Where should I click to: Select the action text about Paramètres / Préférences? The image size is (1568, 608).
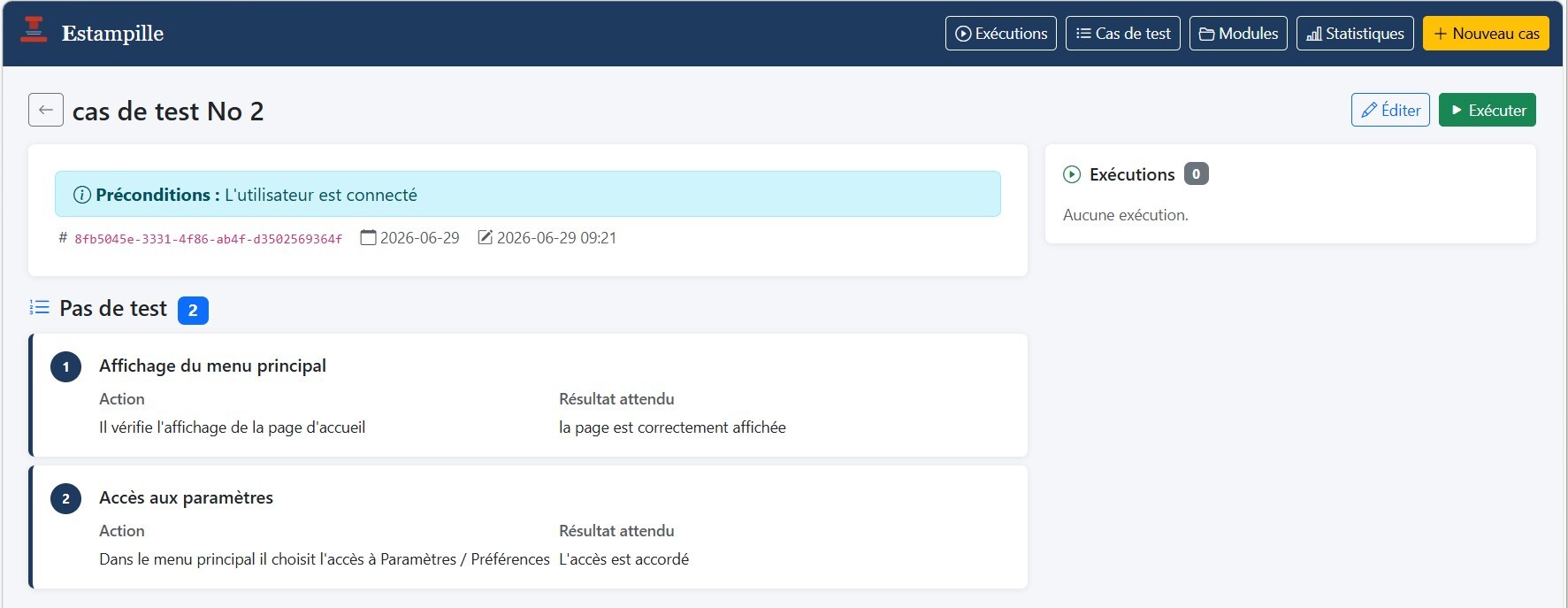(324, 559)
